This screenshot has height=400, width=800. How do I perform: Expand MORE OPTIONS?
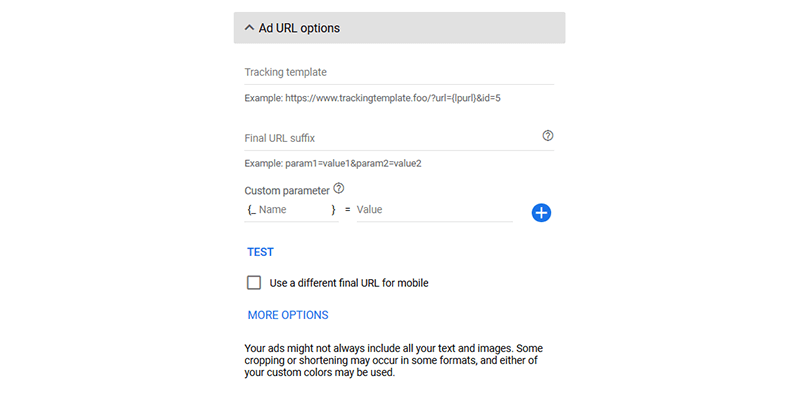288,315
